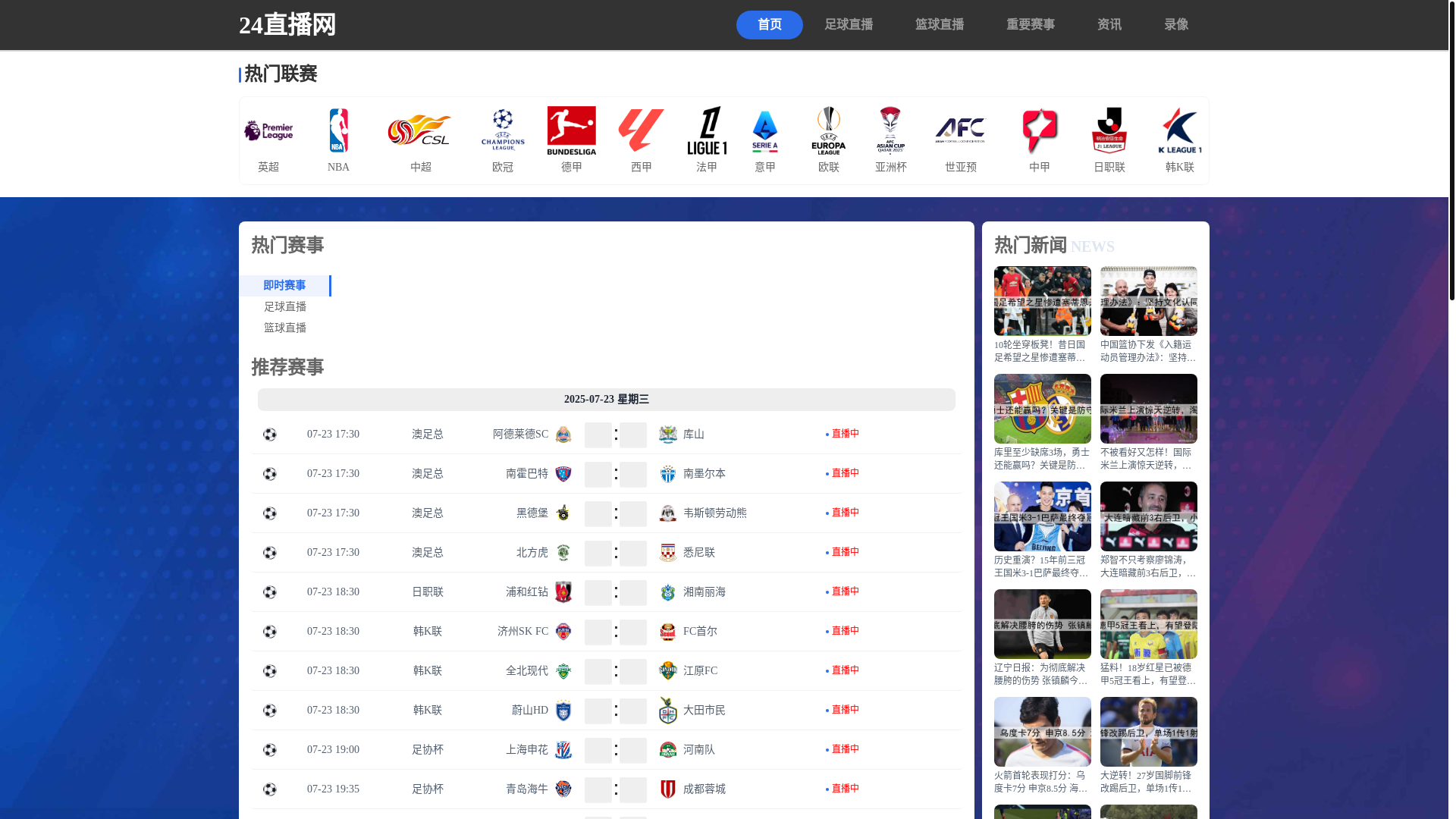
Task: Read the 郑智不只考察廖锦涛 news headline
Action: pyautogui.click(x=1149, y=566)
